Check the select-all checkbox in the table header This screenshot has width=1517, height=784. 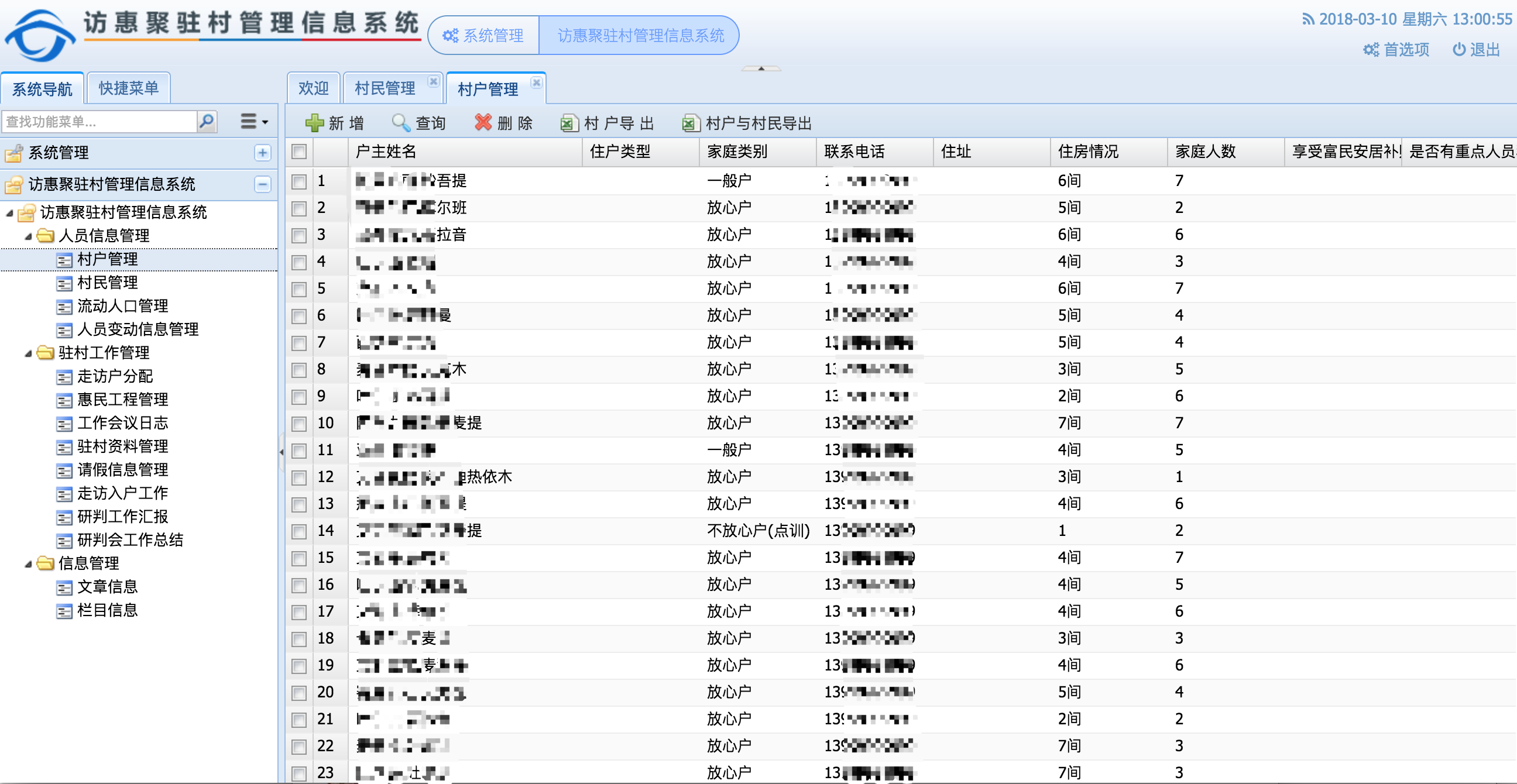tap(298, 152)
